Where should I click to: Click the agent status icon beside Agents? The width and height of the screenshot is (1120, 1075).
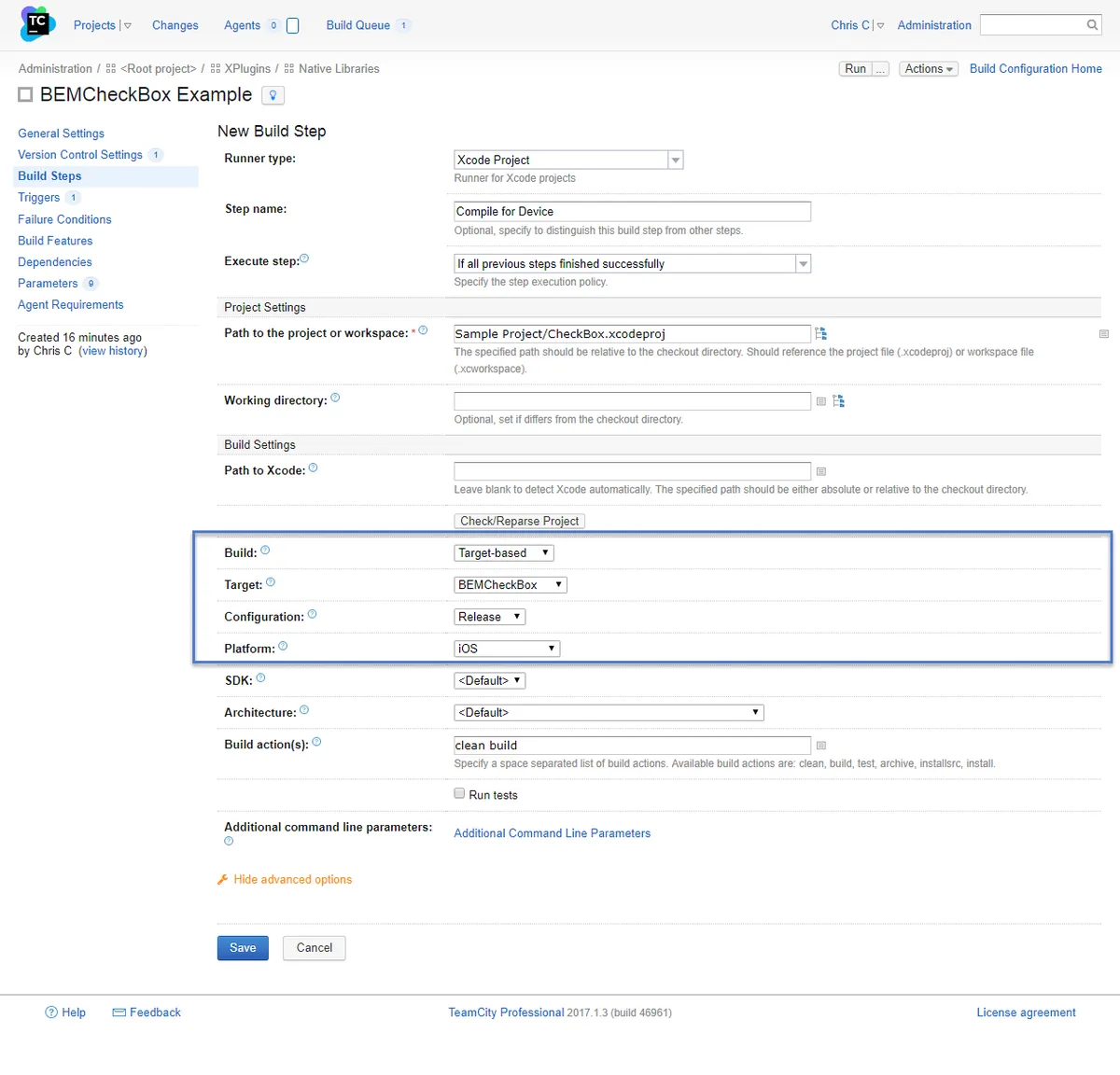(292, 25)
